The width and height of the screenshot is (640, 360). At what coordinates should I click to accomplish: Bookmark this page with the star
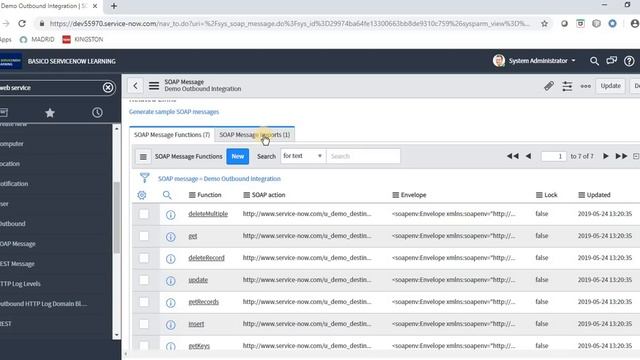(544, 24)
